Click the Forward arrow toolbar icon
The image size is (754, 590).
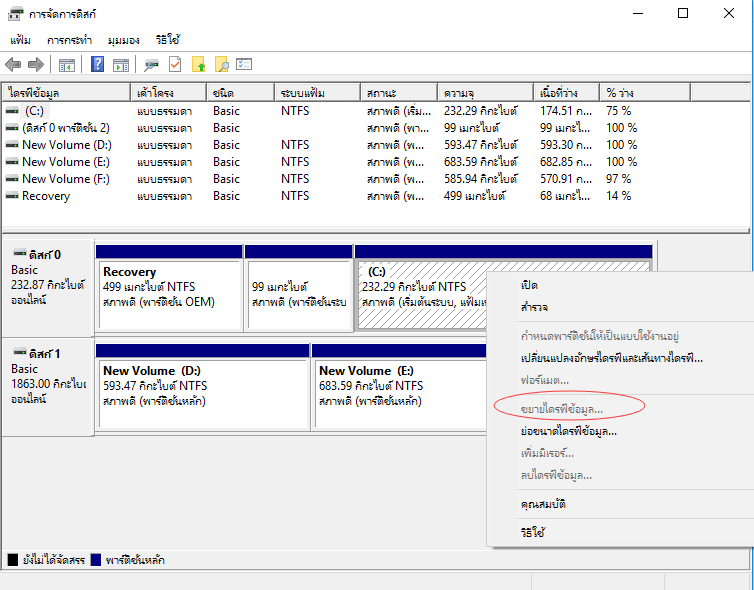36,65
